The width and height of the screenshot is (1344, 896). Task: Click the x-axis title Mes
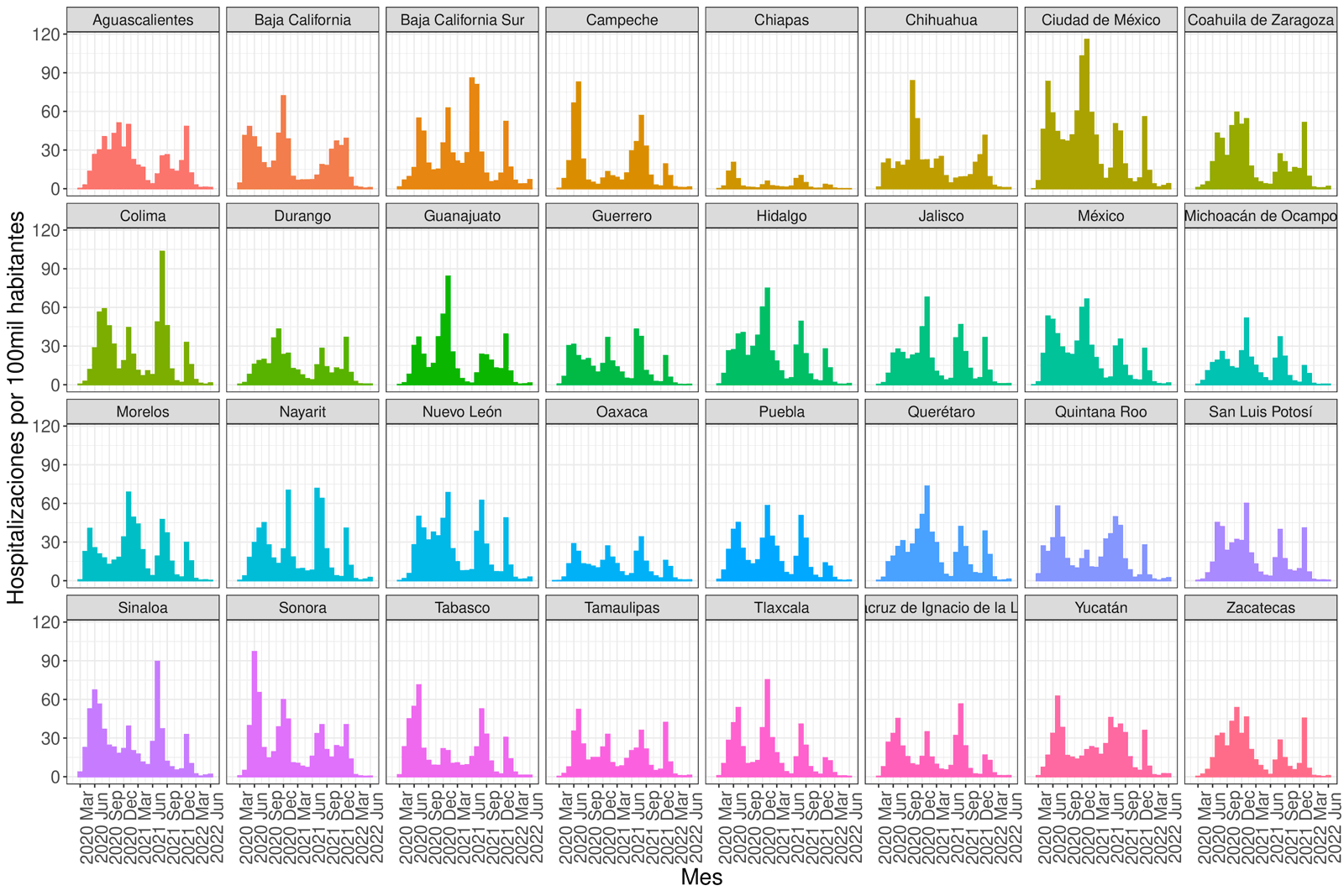701,878
